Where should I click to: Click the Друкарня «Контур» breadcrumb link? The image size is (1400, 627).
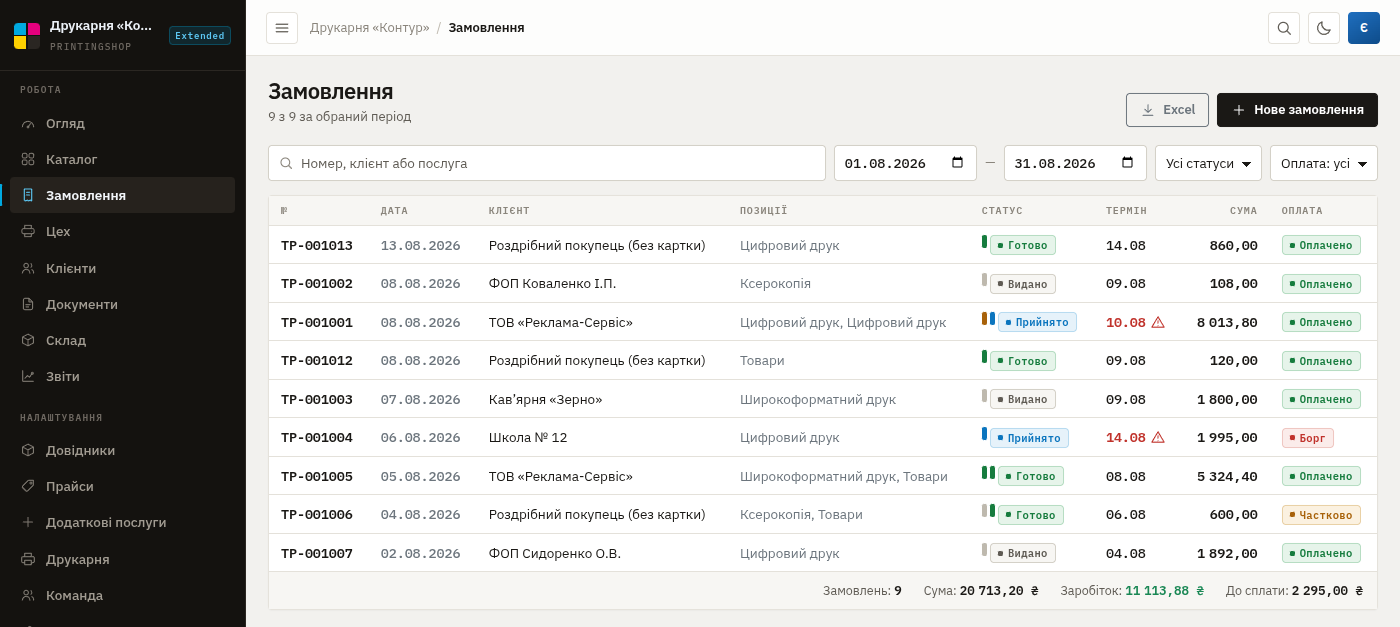pos(369,28)
